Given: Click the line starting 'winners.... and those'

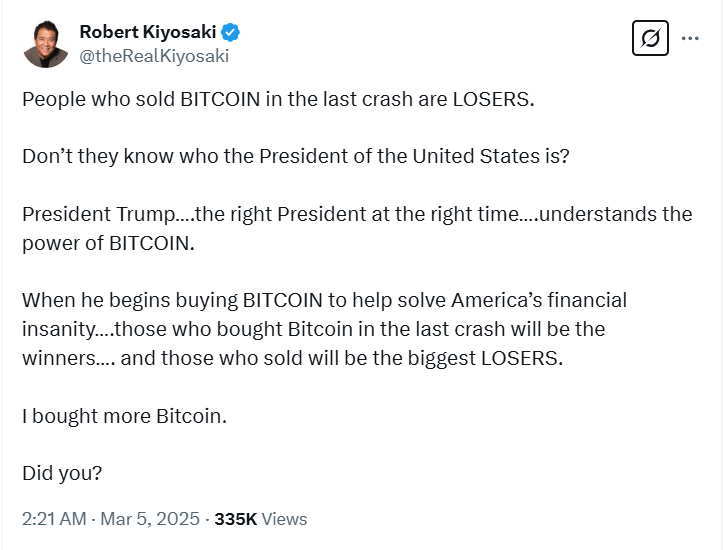Looking at the screenshot, I should click(x=292, y=358).
